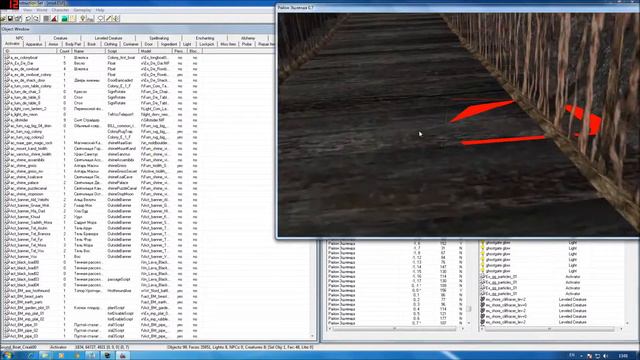Select the Act_banner_Tel_Fyr row
Screen dimensions: 640x360
coord(102,240)
